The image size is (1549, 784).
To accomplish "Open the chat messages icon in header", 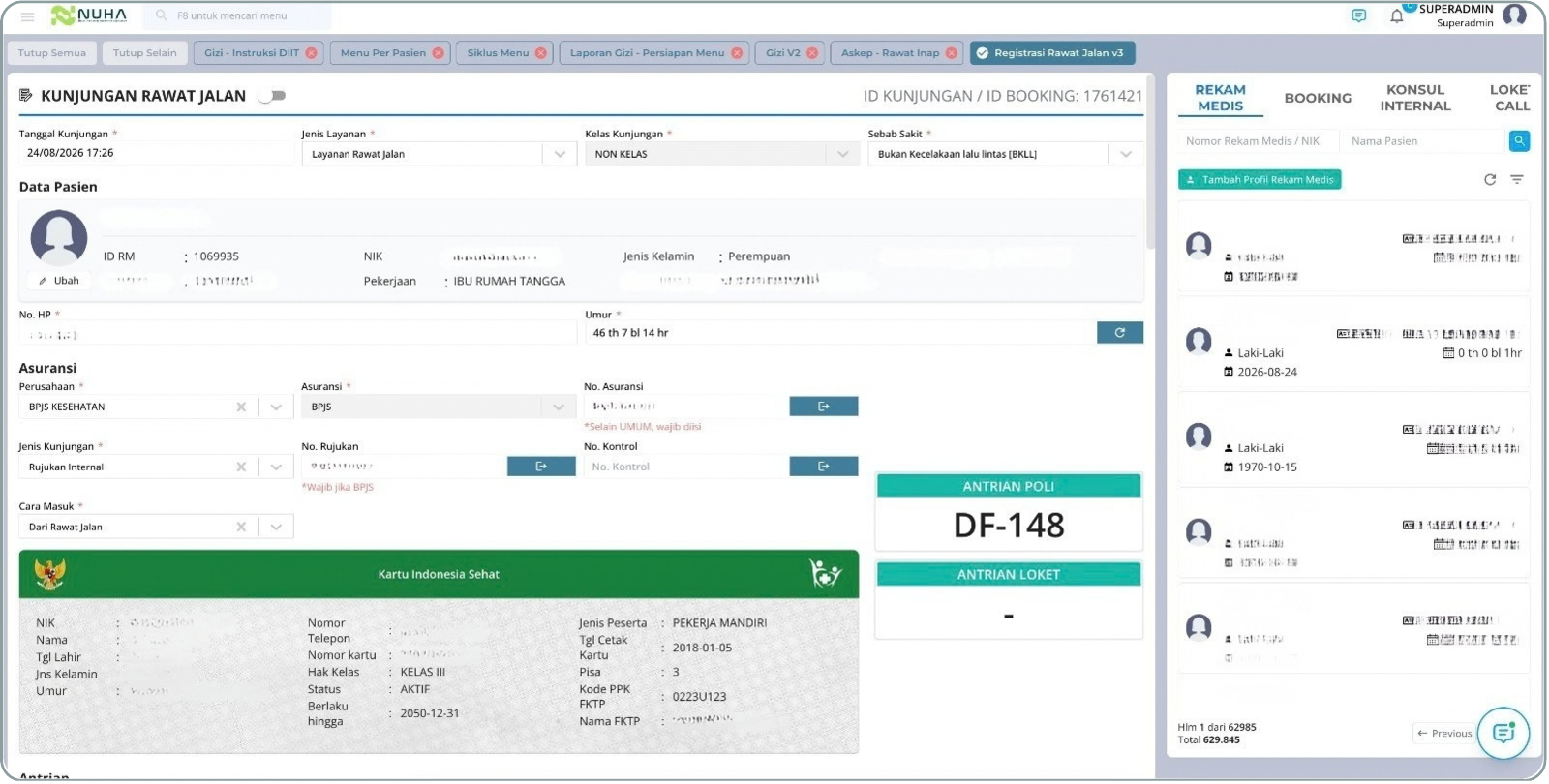I will [x=1359, y=15].
